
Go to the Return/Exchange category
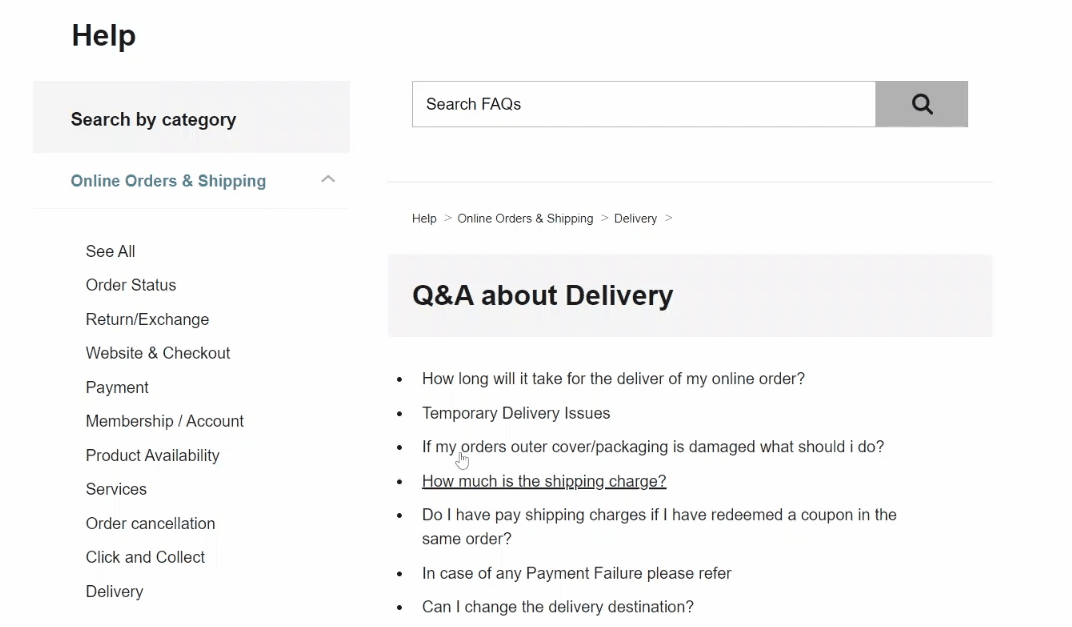(x=147, y=319)
